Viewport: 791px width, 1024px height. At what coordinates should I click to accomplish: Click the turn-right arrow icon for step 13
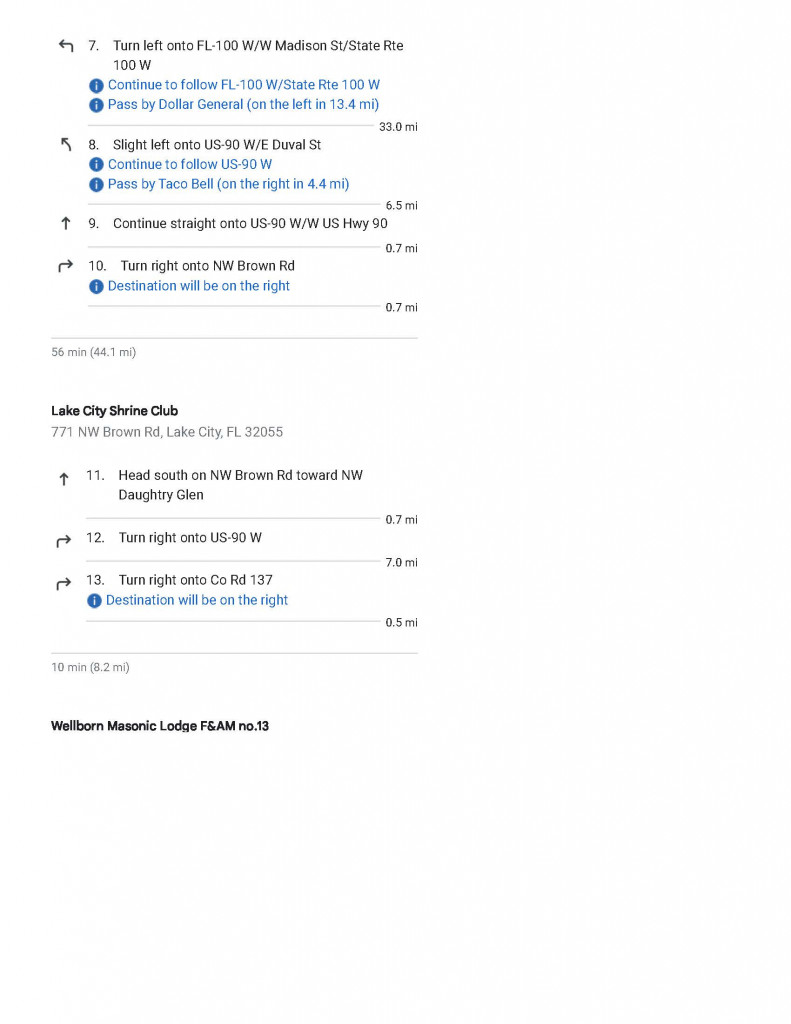[63, 583]
